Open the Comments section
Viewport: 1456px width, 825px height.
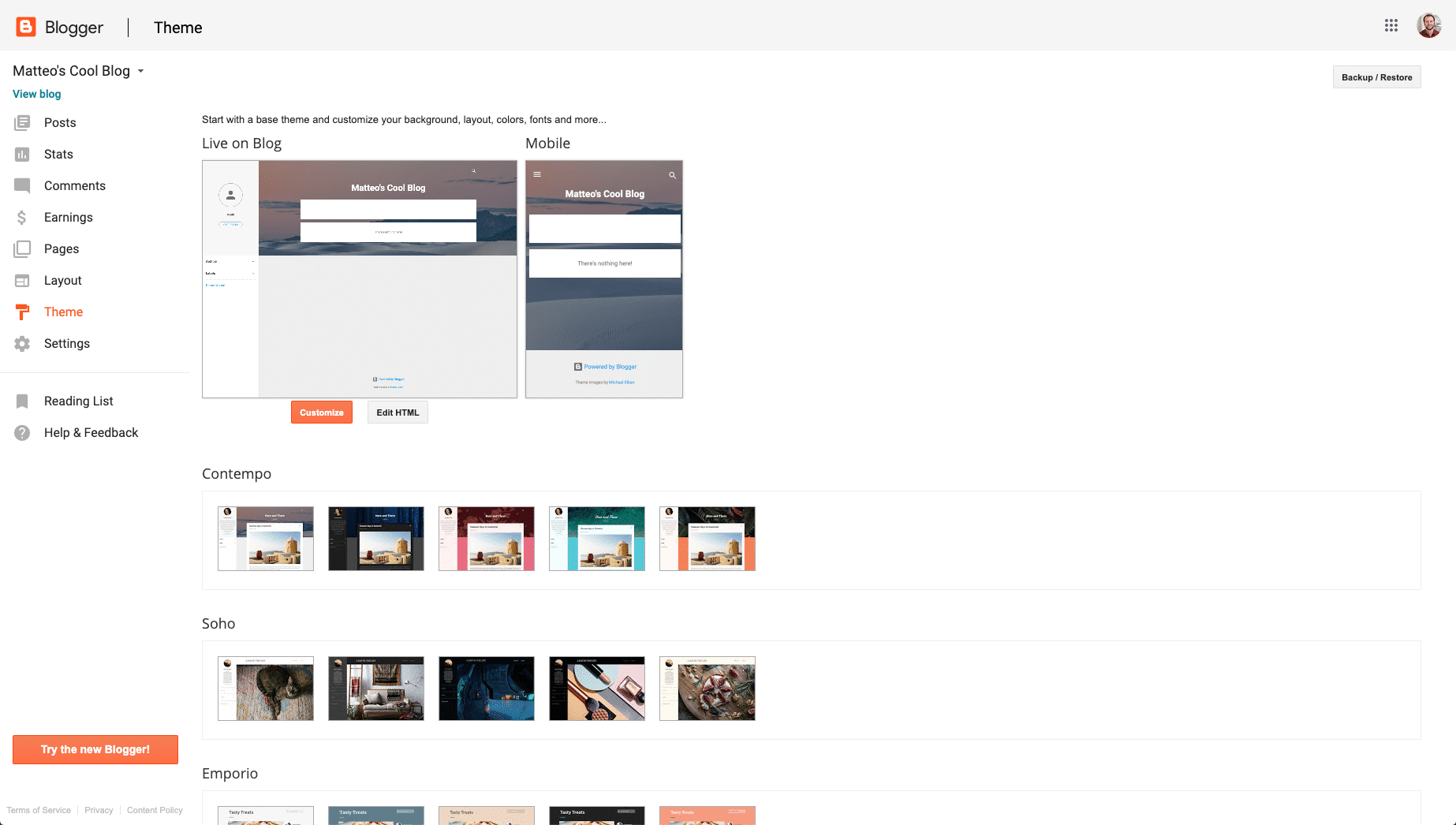tap(75, 185)
